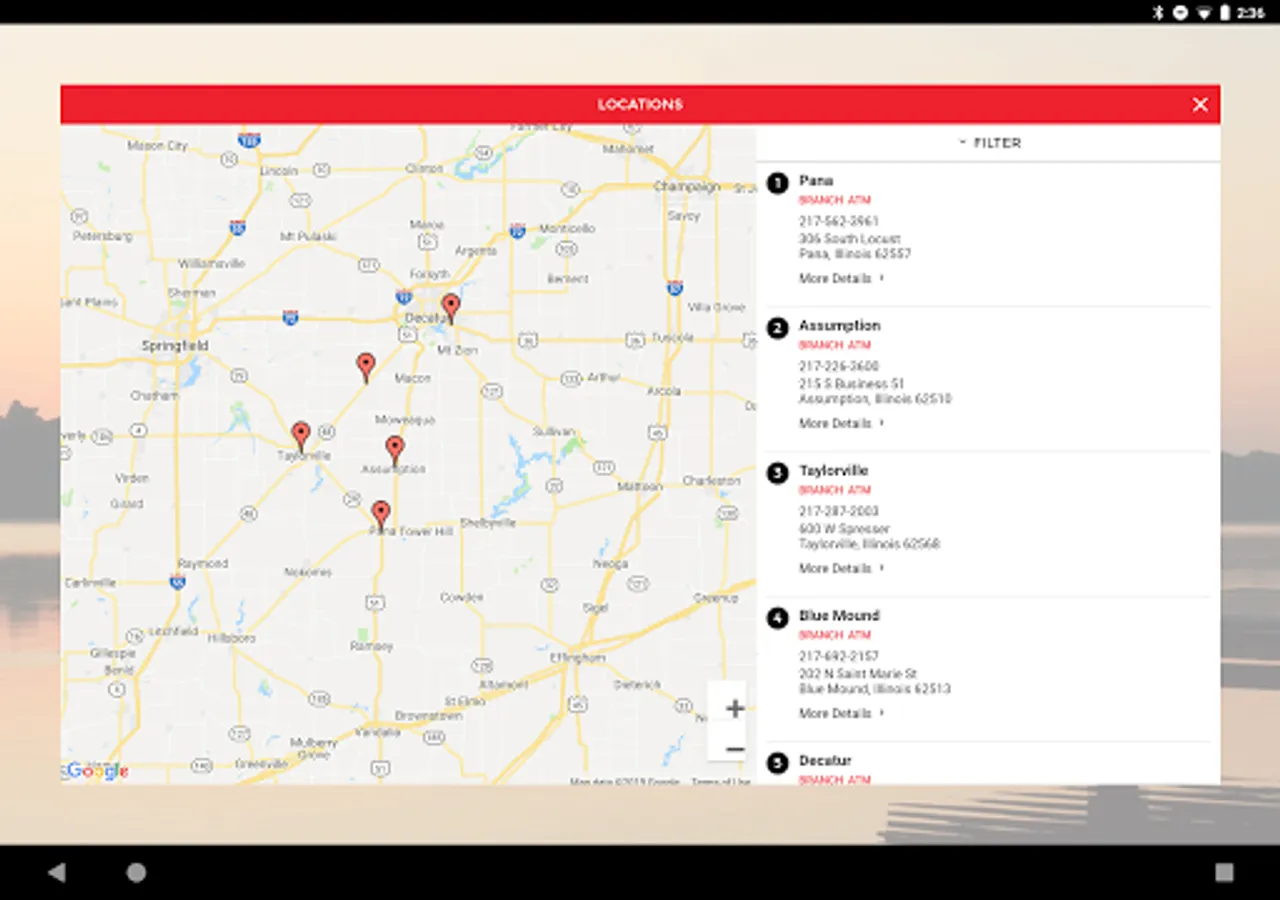Click number 5 marker beside Decatur
This screenshot has width=1280, height=900.
pyautogui.click(x=777, y=763)
